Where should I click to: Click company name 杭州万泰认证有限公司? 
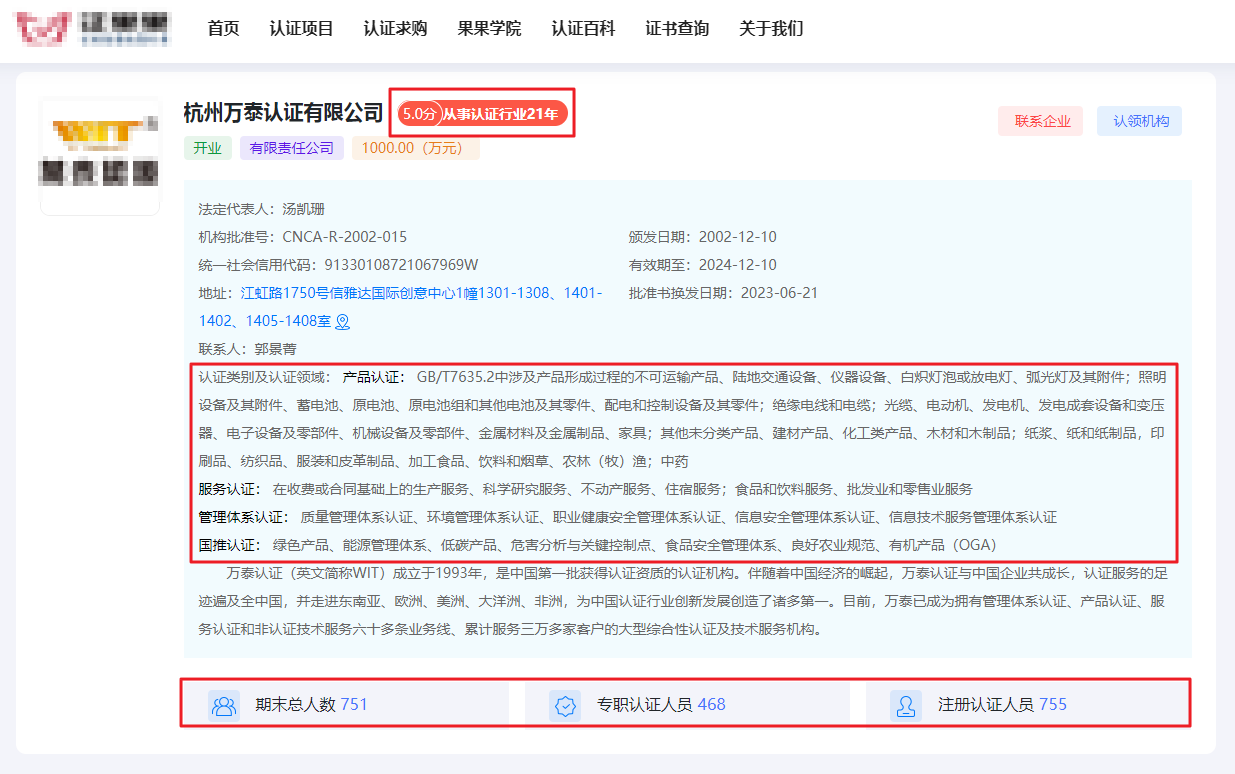[x=284, y=113]
